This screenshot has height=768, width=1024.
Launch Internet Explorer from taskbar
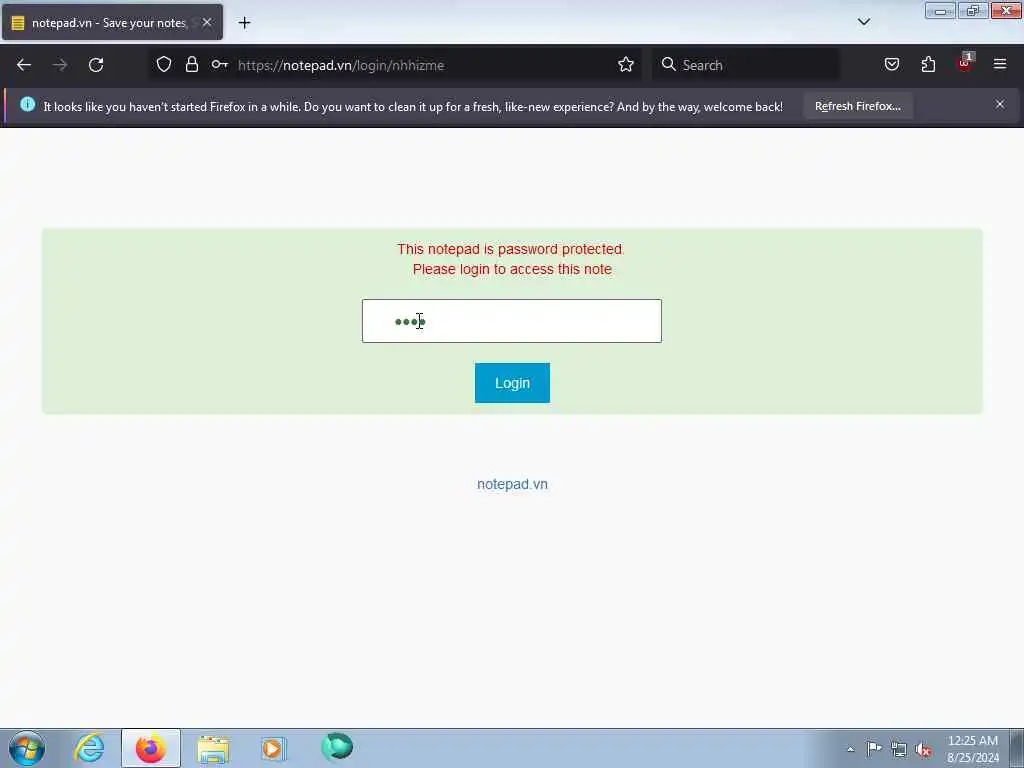point(89,748)
